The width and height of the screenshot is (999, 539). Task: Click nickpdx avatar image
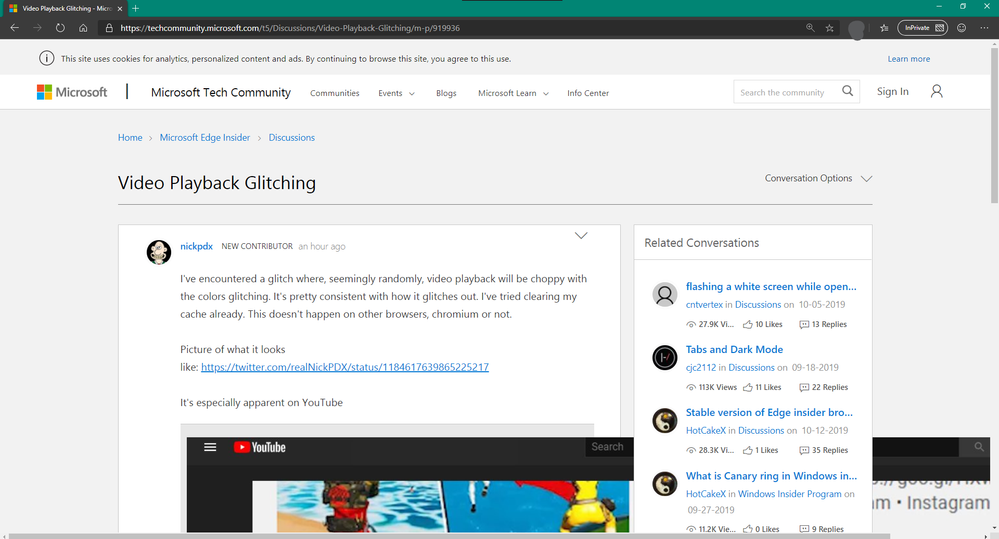pyautogui.click(x=159, y=252)
